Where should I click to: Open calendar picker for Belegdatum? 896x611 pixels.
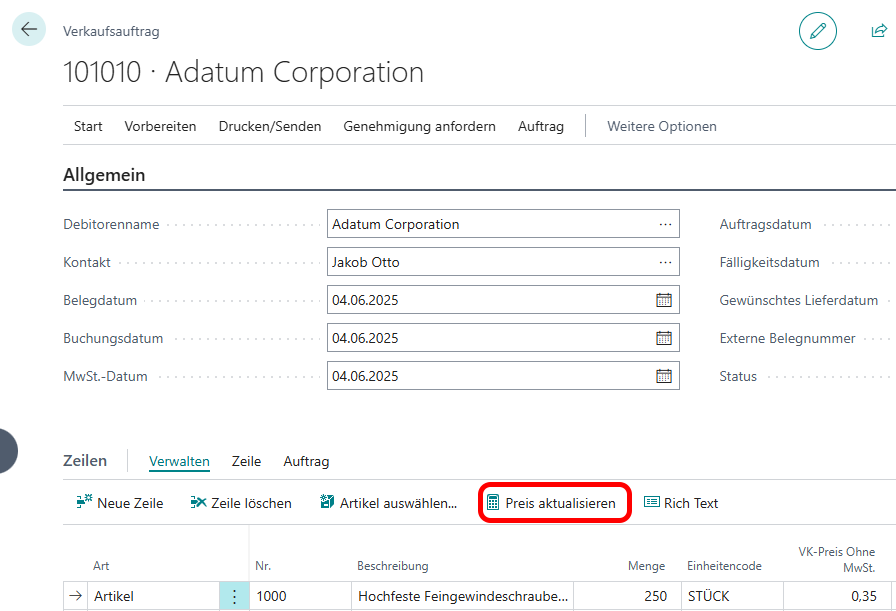click(664, 300)
